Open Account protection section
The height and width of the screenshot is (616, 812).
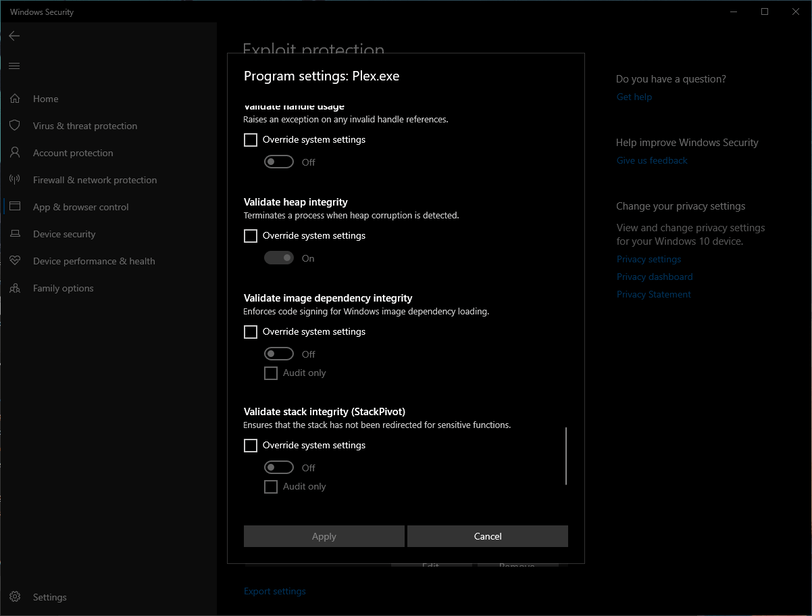(73, 153)
